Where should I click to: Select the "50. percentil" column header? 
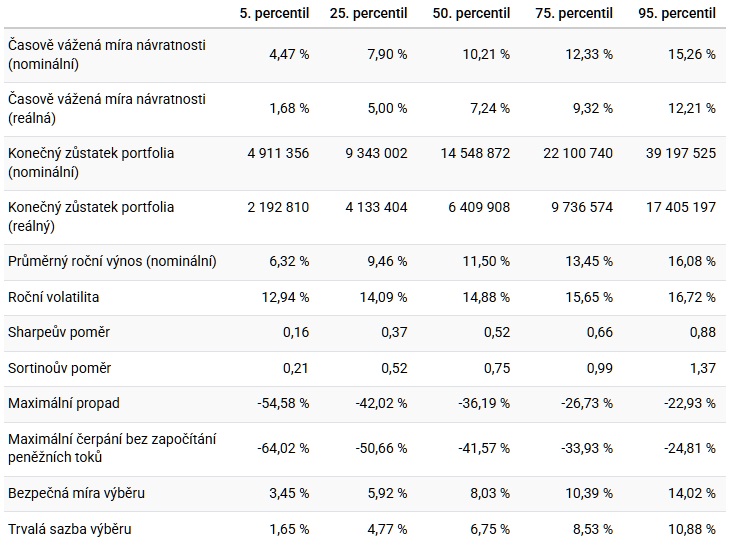(x=471, y=13)
